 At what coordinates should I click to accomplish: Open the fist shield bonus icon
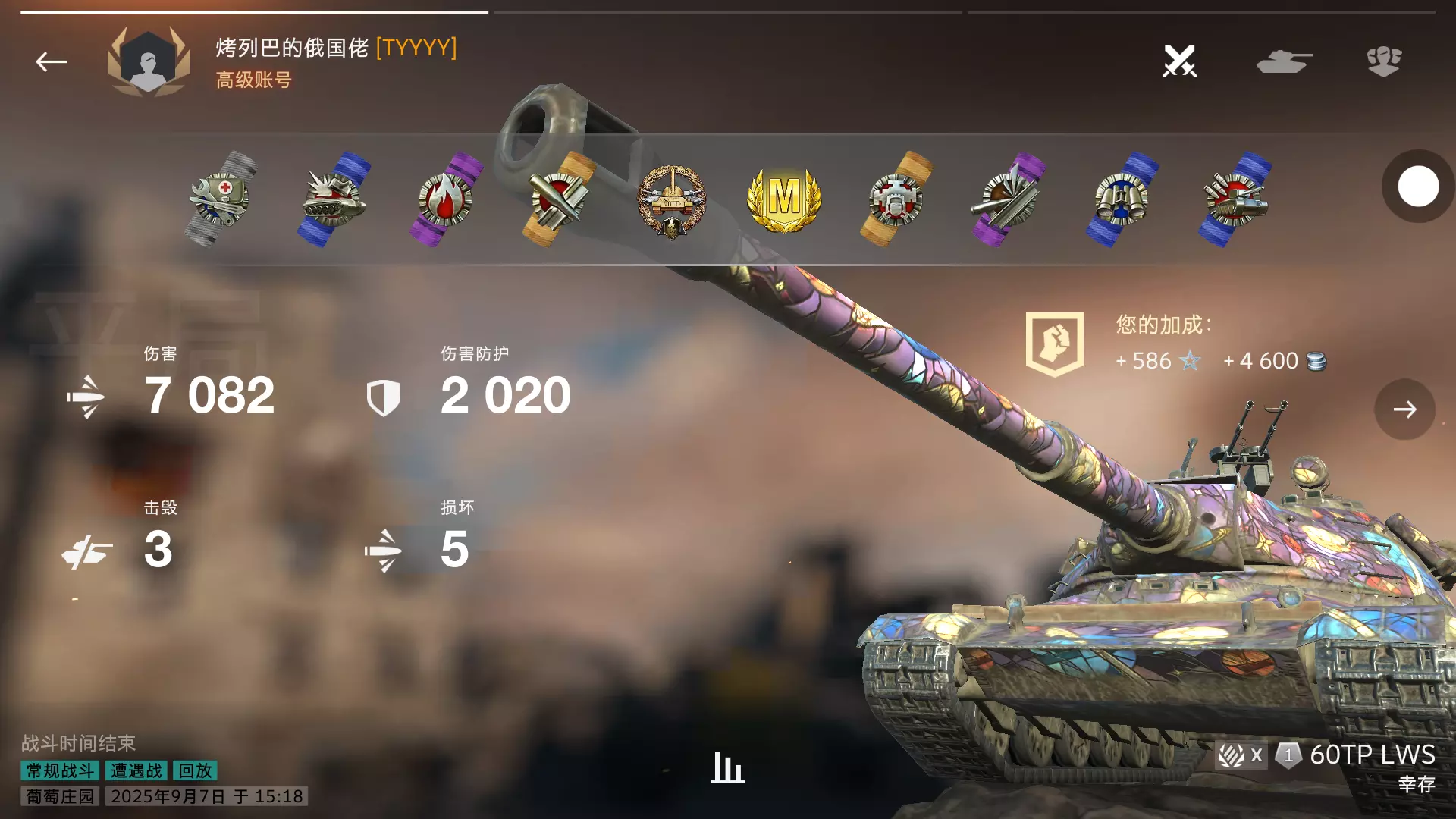point(1055,344)
